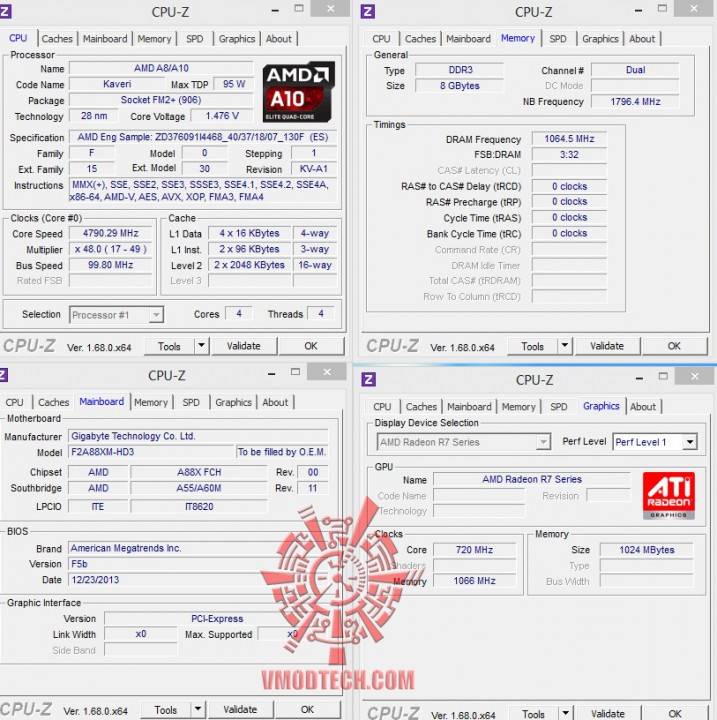The height and width of the screenshot is (720, 717).
Task: Click the FSB:DRAM value 3:32
Action: click(570, 154)
